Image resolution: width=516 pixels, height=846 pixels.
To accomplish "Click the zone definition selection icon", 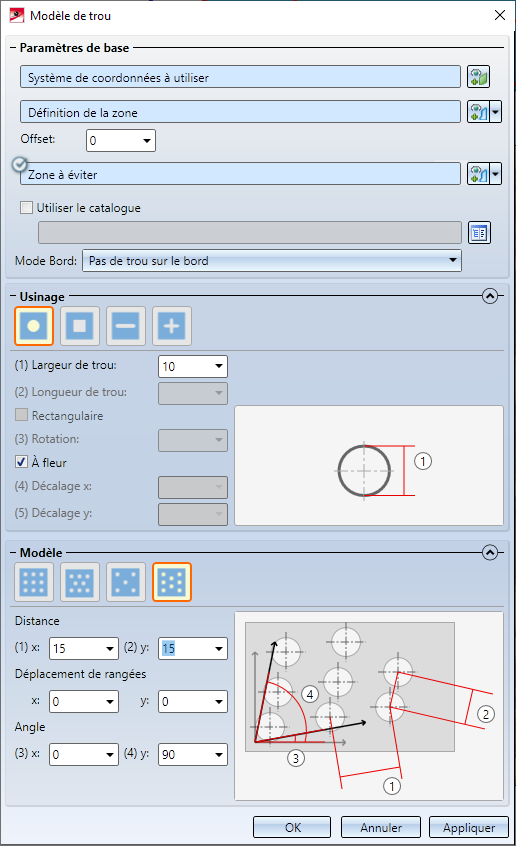I will click(x=478, y=112).
